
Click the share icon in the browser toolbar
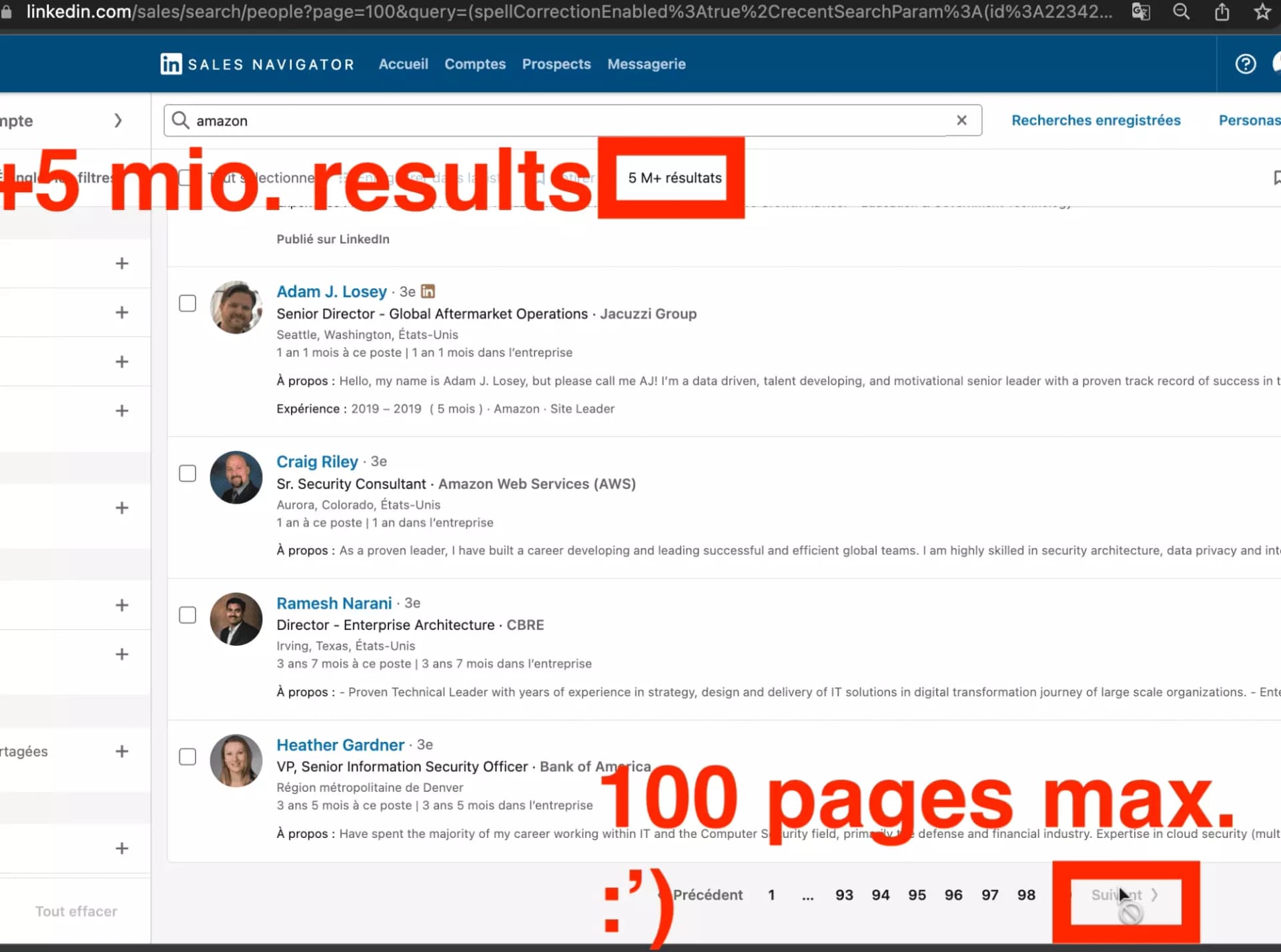1222,12
